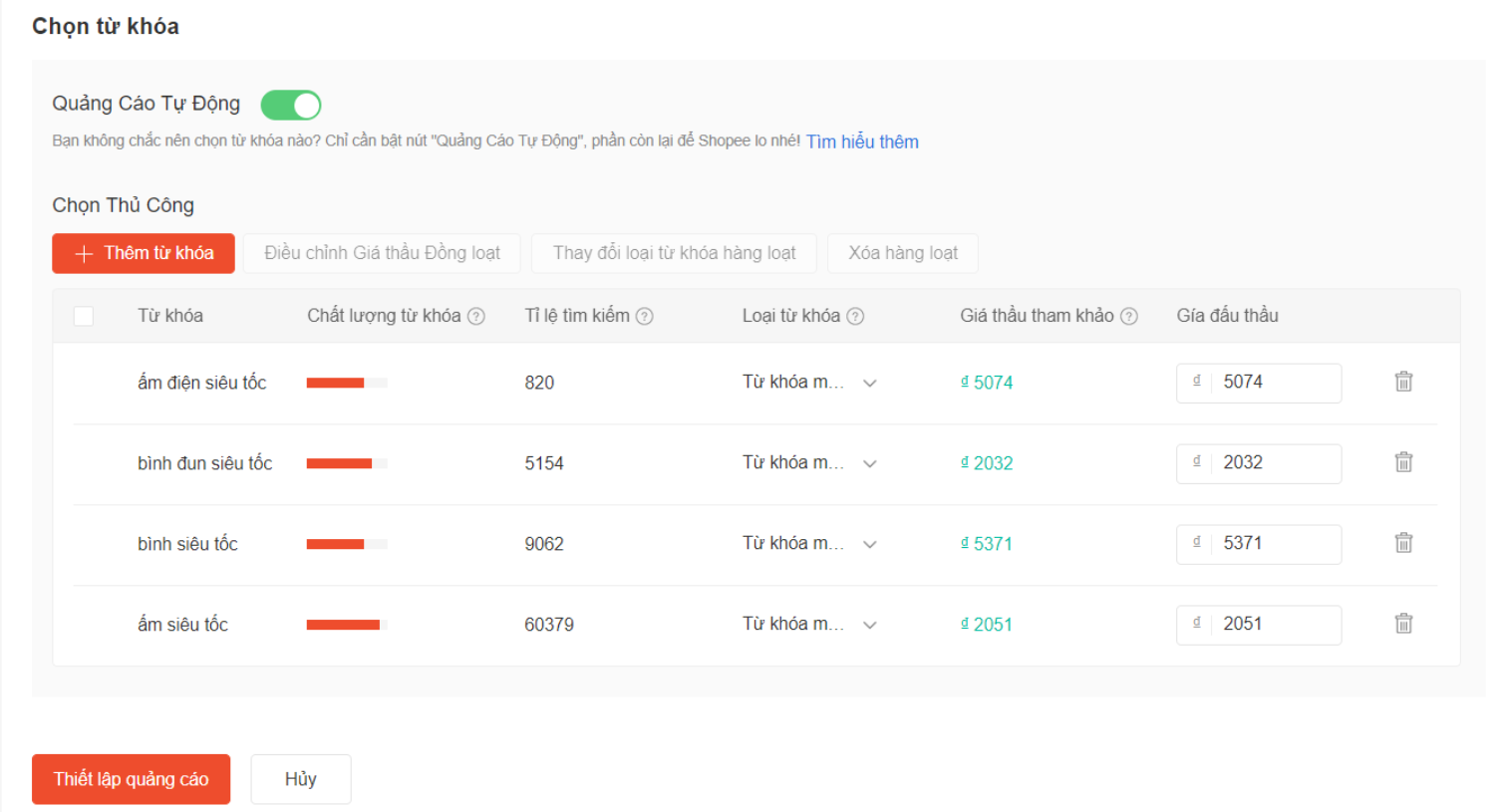Click bid price field showing 2032
The image size is (1512, 812).
(x=1259, y=463)
